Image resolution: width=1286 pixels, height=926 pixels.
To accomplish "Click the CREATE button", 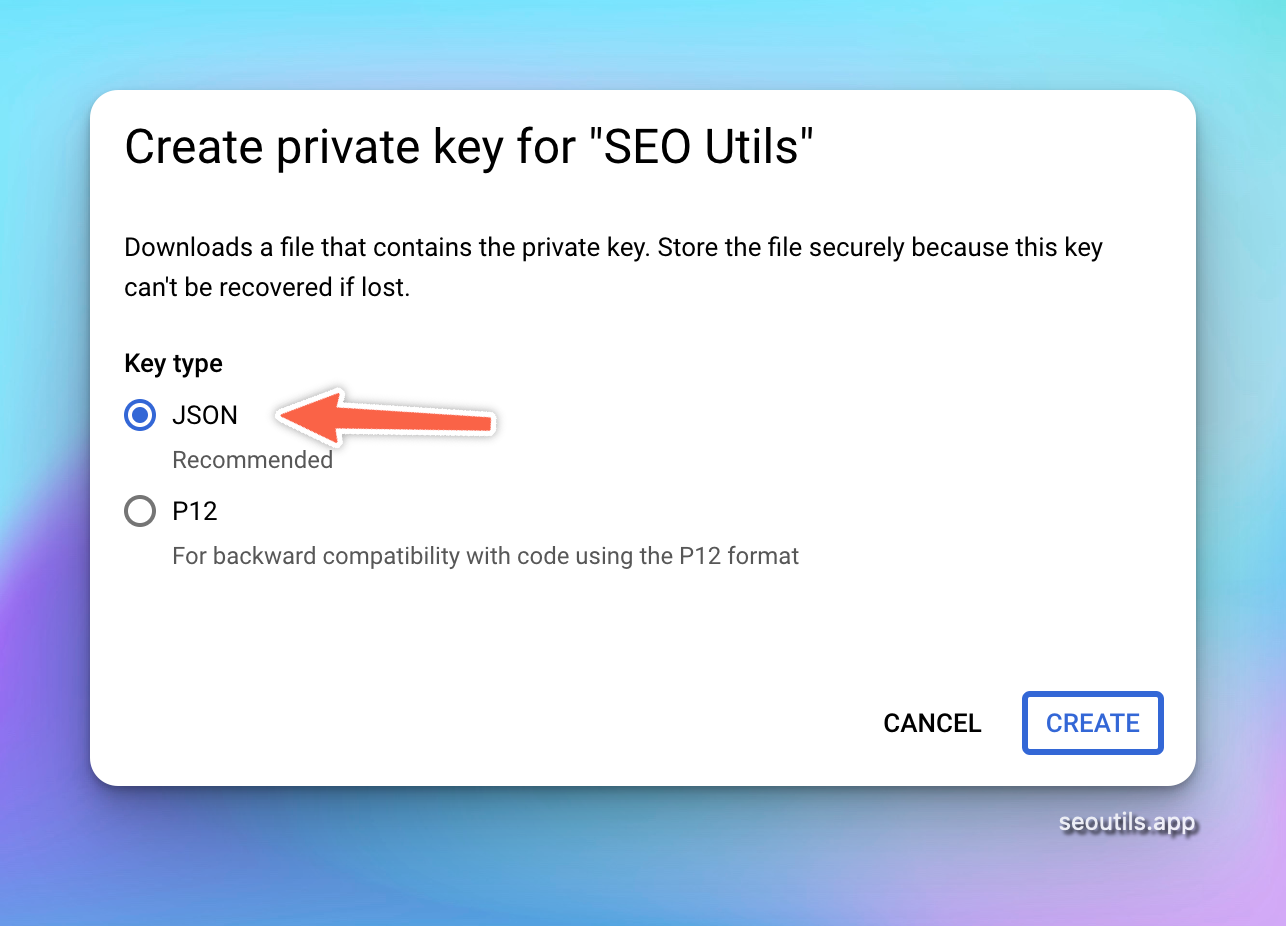I will (1092, 723).
